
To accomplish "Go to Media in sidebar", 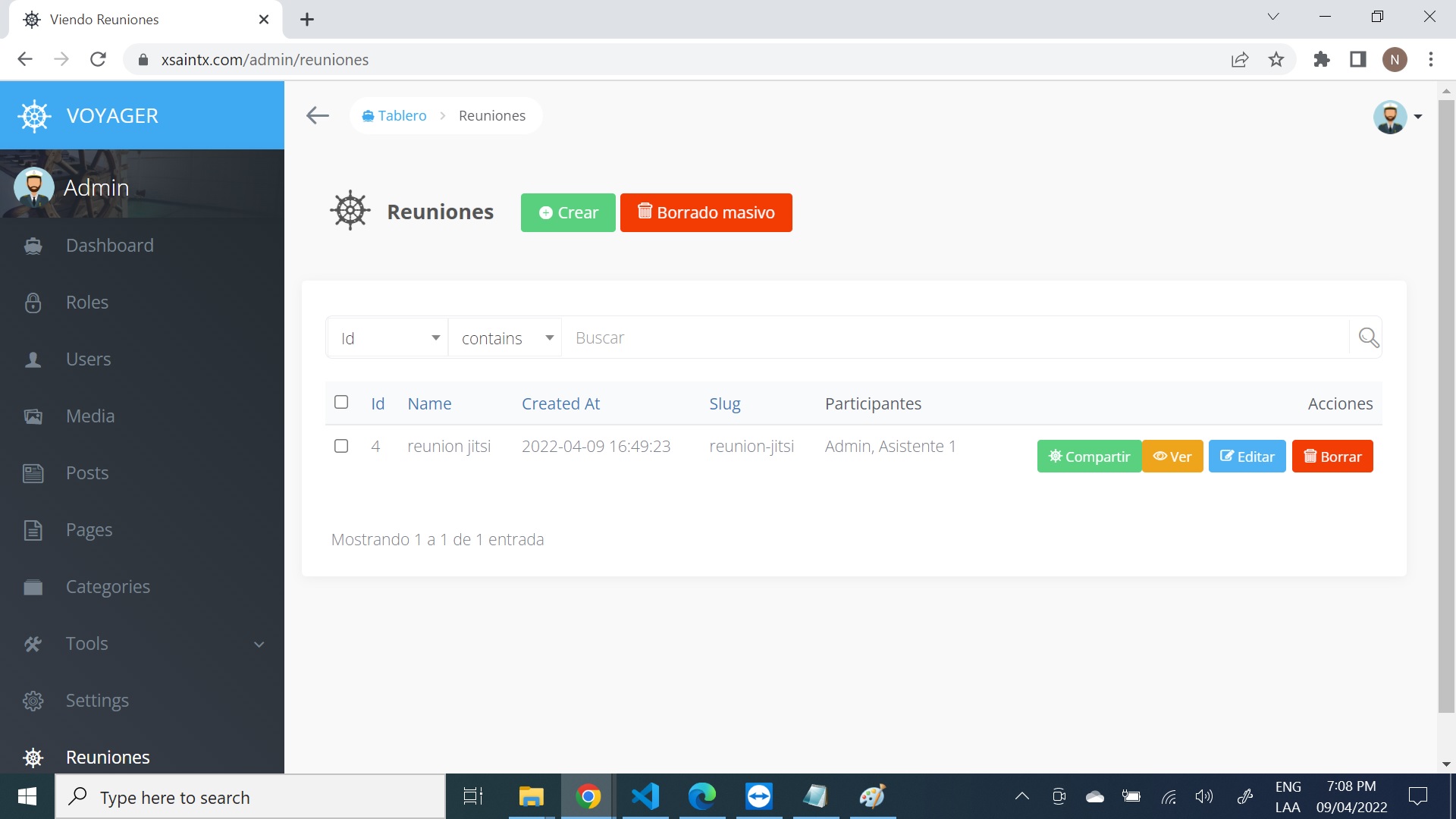I will click(89, 416).
